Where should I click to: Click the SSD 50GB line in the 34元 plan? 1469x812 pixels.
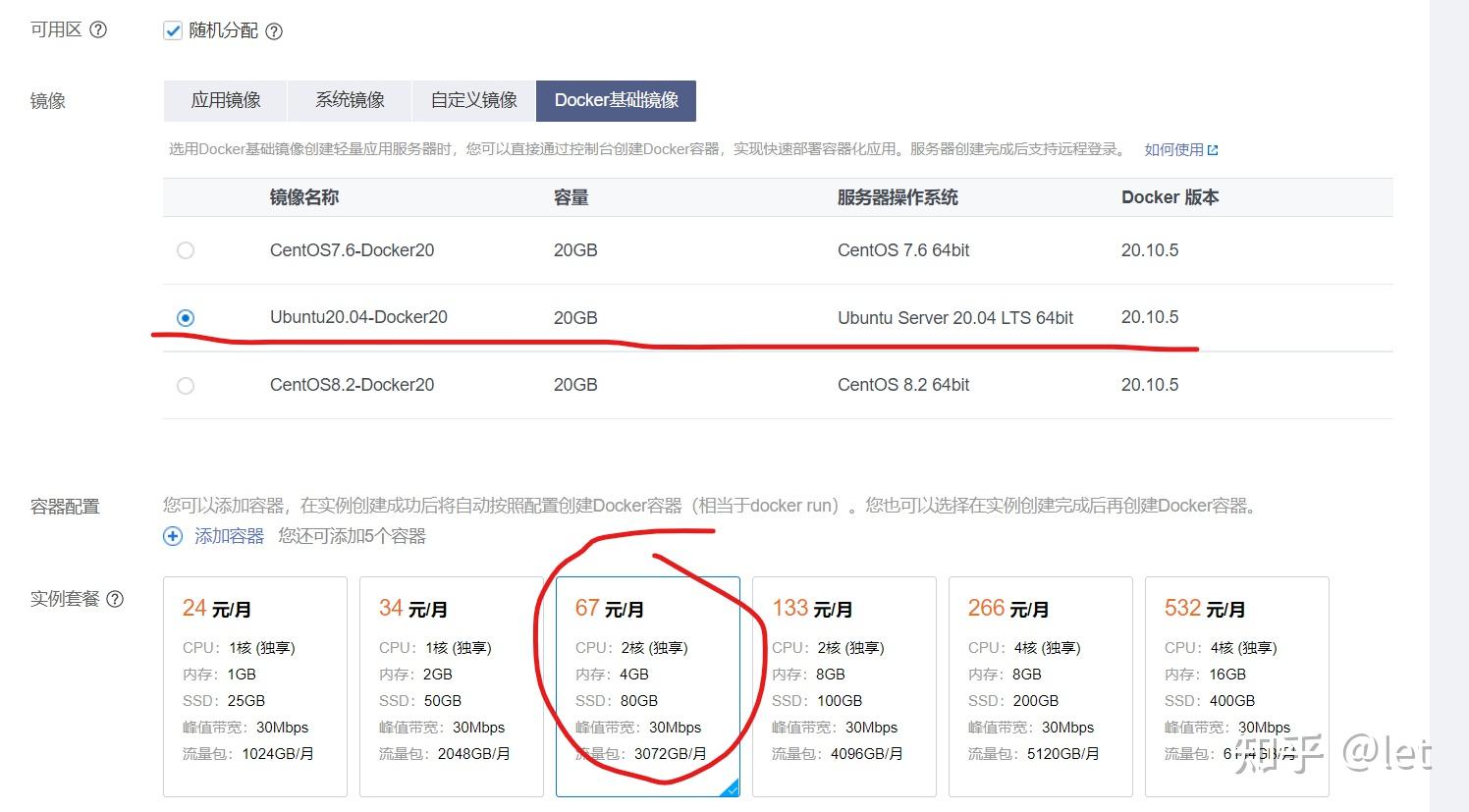click(420, 701)
